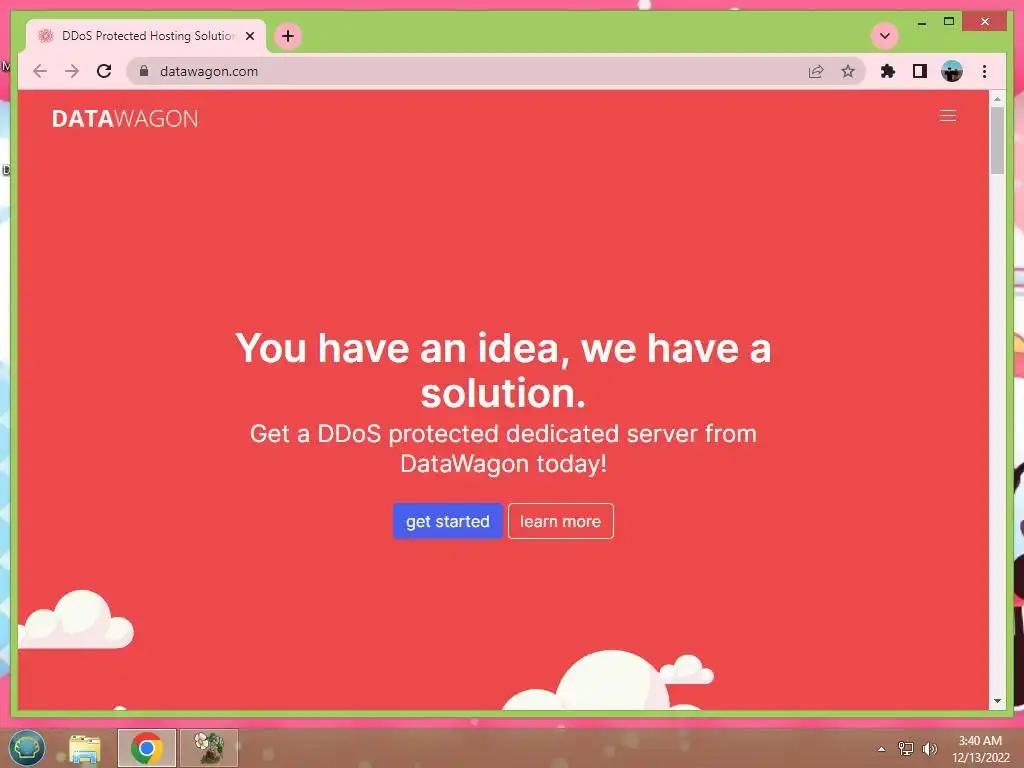The image size is (1024, 768).
Task: Maximize the Chrome window
Action: click(949, 22)
